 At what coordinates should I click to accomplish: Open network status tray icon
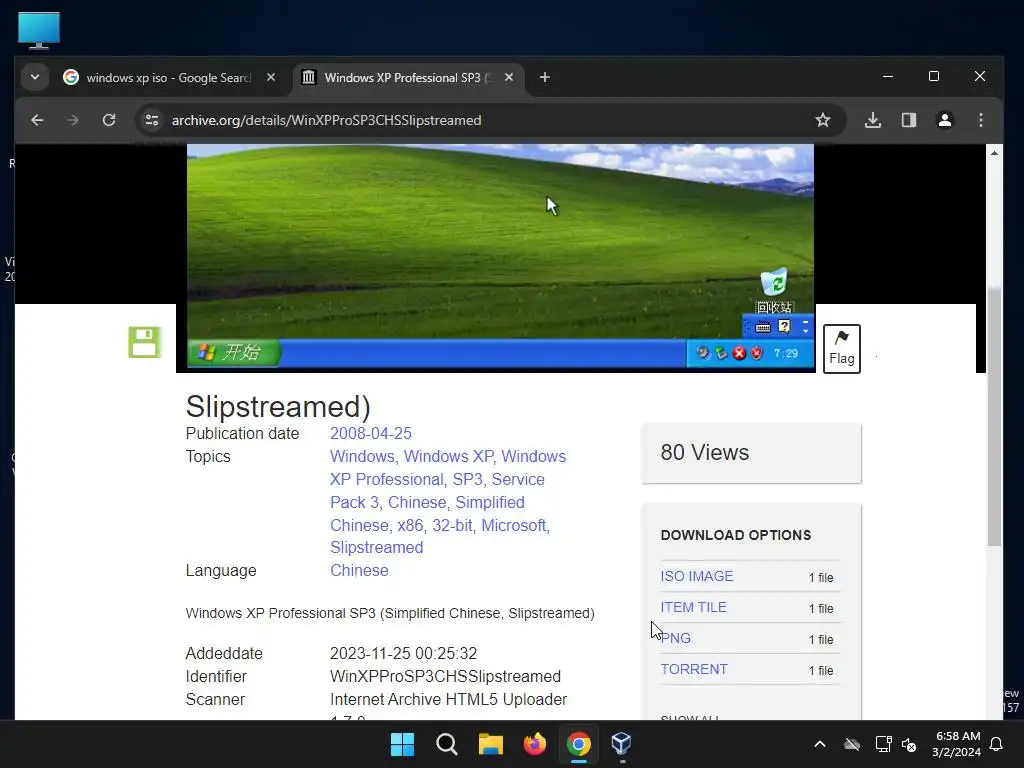[x=884, y=744]
